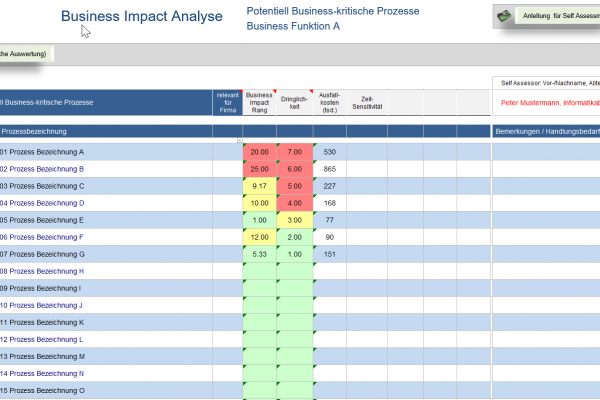Open the small dropdown under relevant für Firma
This screenshot has width=600, height=400.
point(239,141)
